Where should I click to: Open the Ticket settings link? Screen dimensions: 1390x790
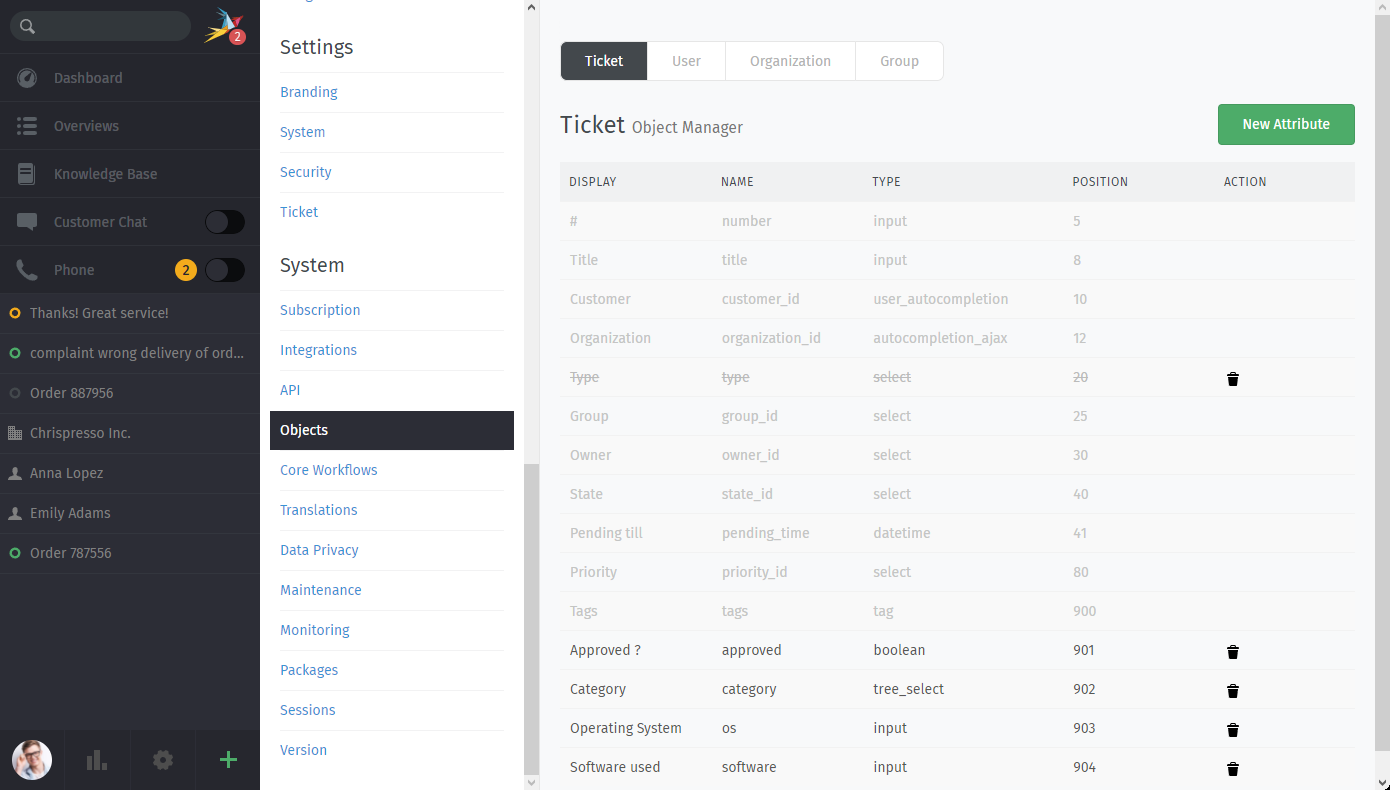point(299,212)
